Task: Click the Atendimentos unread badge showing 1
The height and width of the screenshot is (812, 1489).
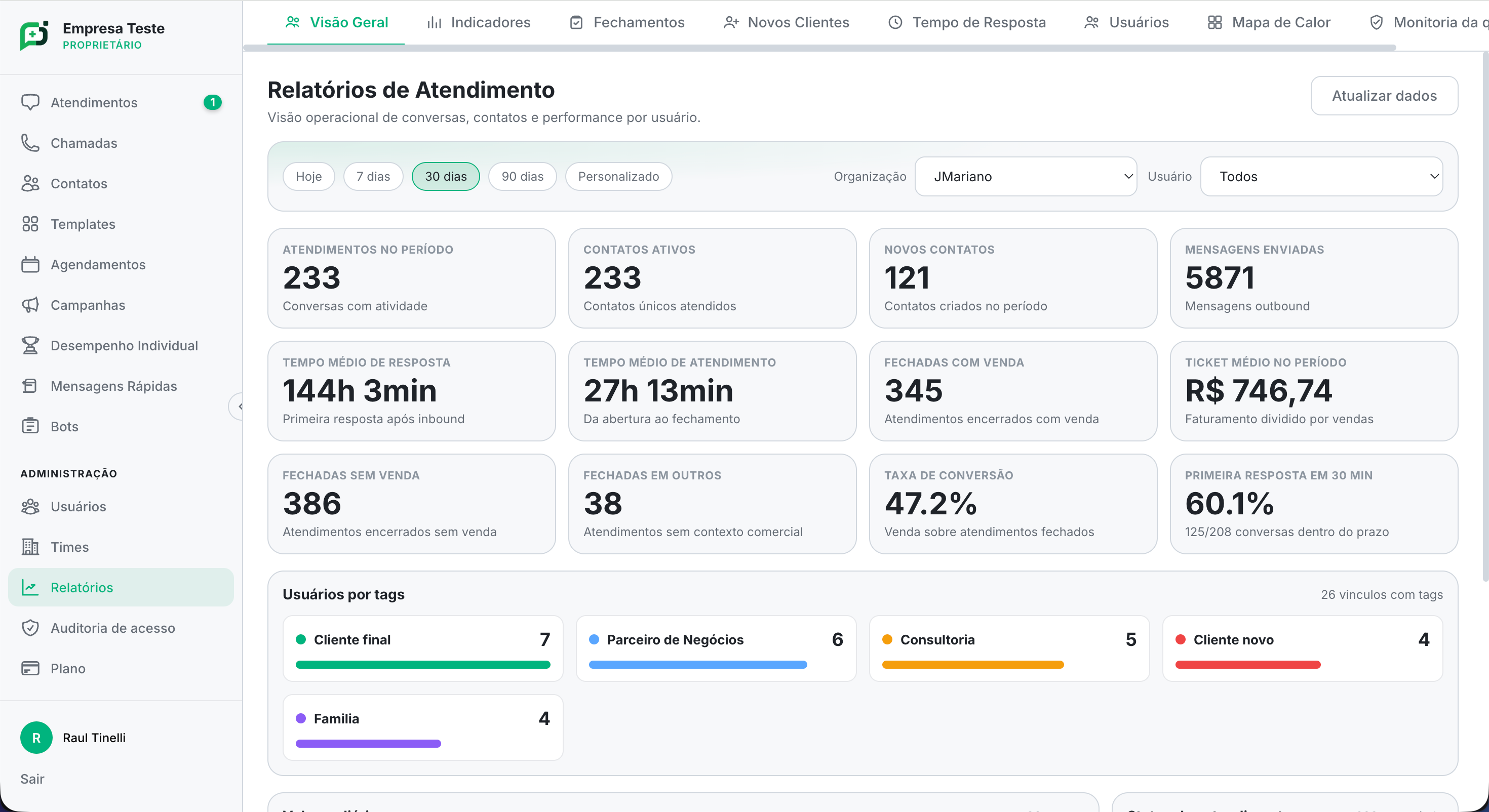Action: click(212, 102)
